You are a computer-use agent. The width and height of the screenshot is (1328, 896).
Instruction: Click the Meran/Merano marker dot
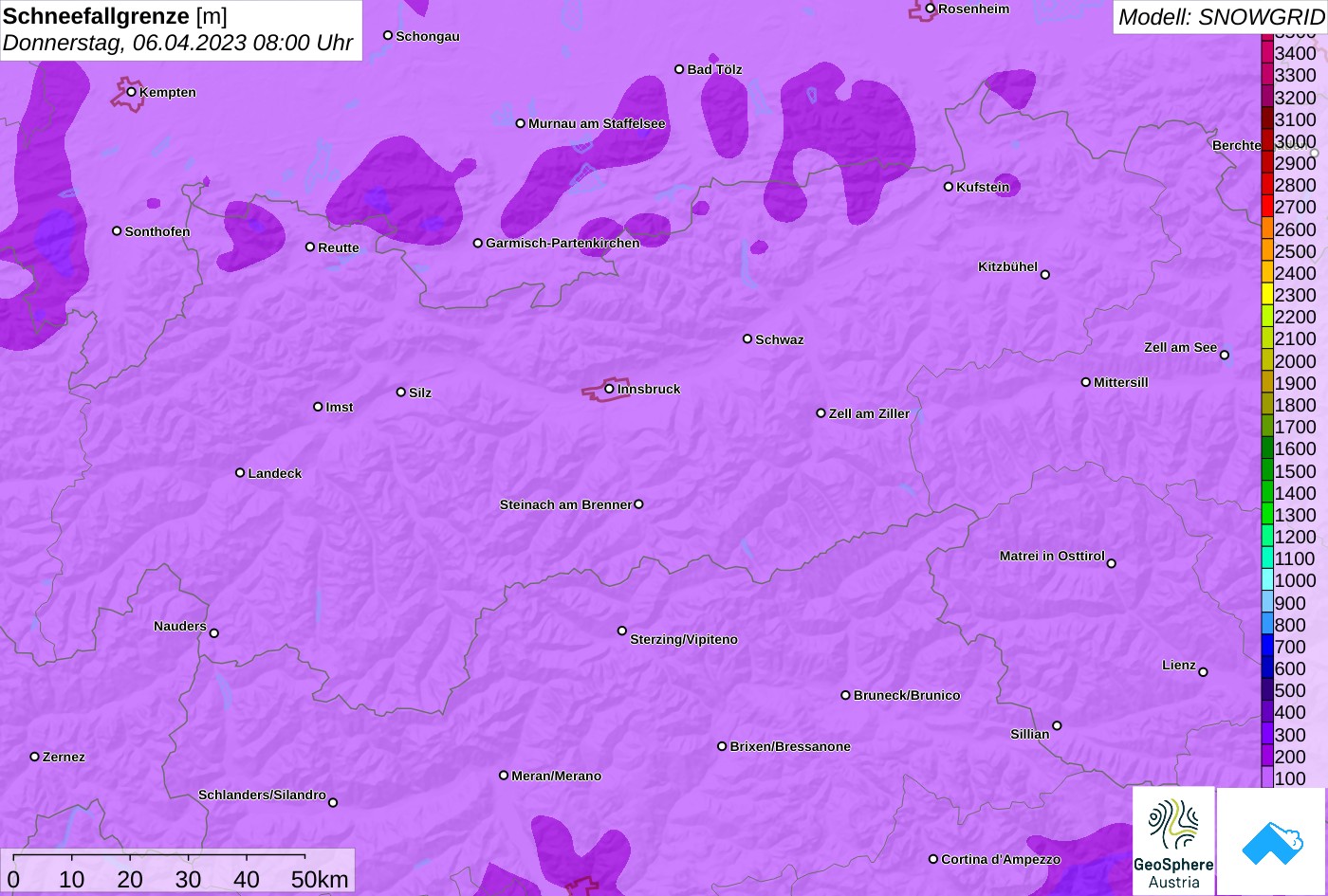[504, 776]
